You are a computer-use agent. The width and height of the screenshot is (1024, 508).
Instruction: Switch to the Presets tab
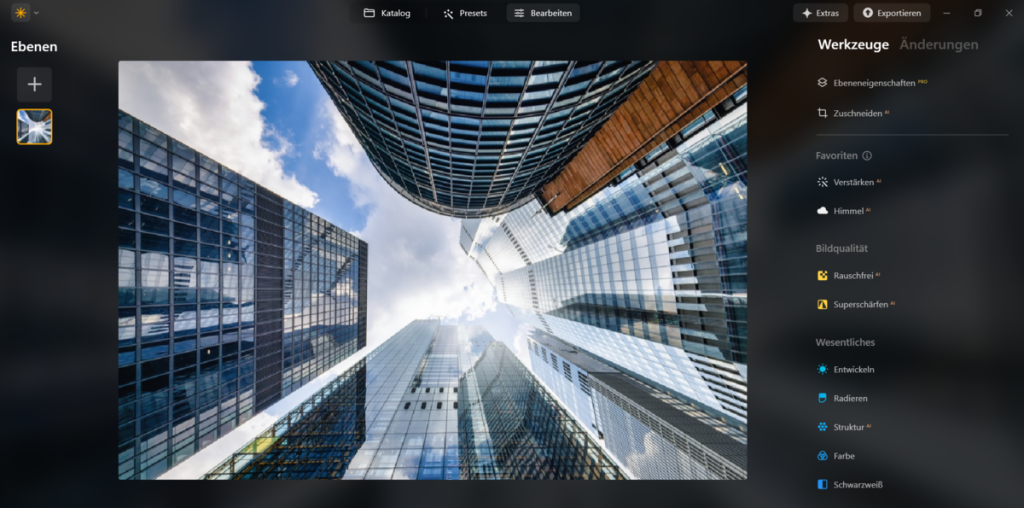pyautogui.click(x=465, y=13)
